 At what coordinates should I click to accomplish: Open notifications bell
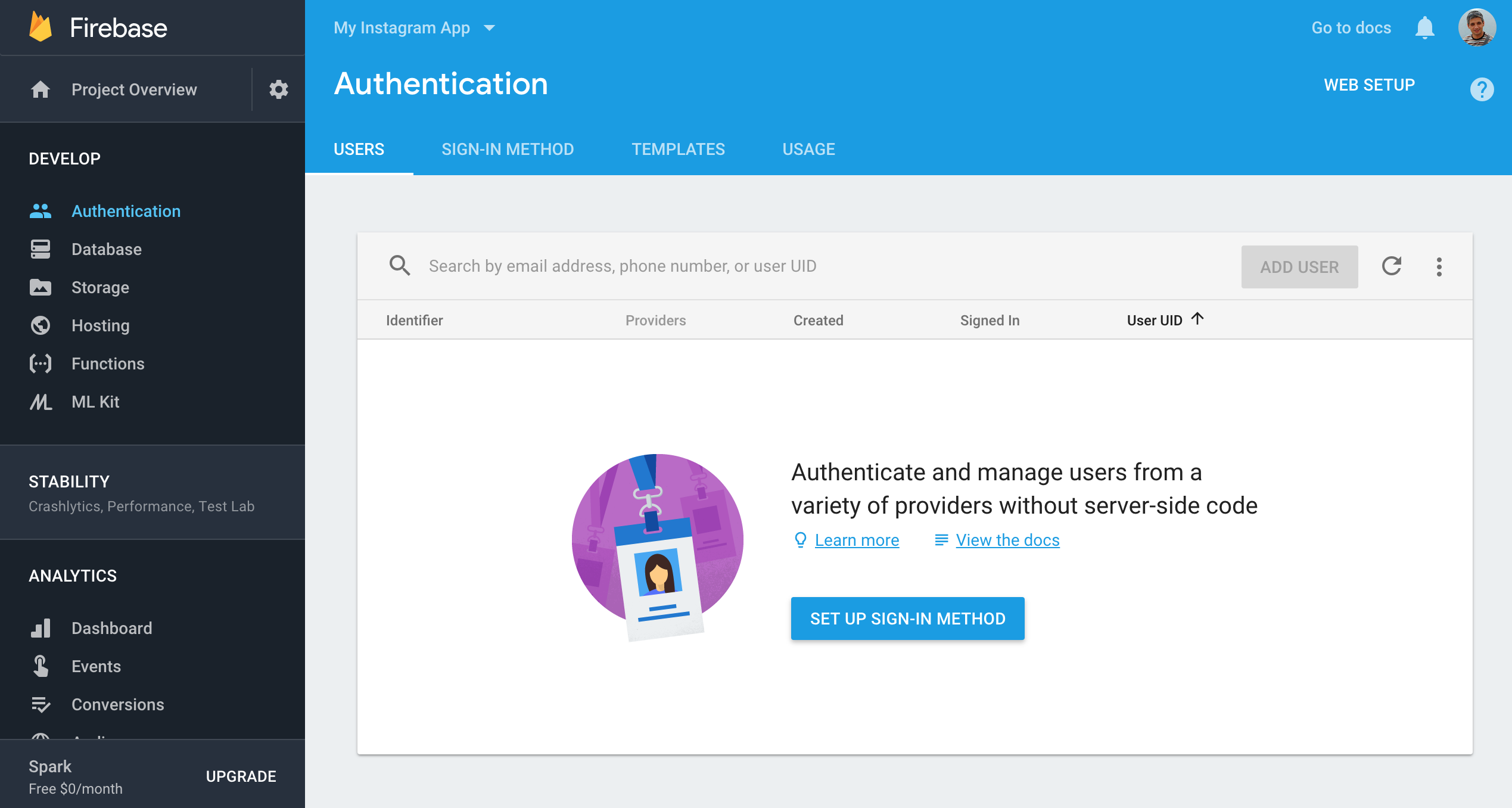point(1424,28)
